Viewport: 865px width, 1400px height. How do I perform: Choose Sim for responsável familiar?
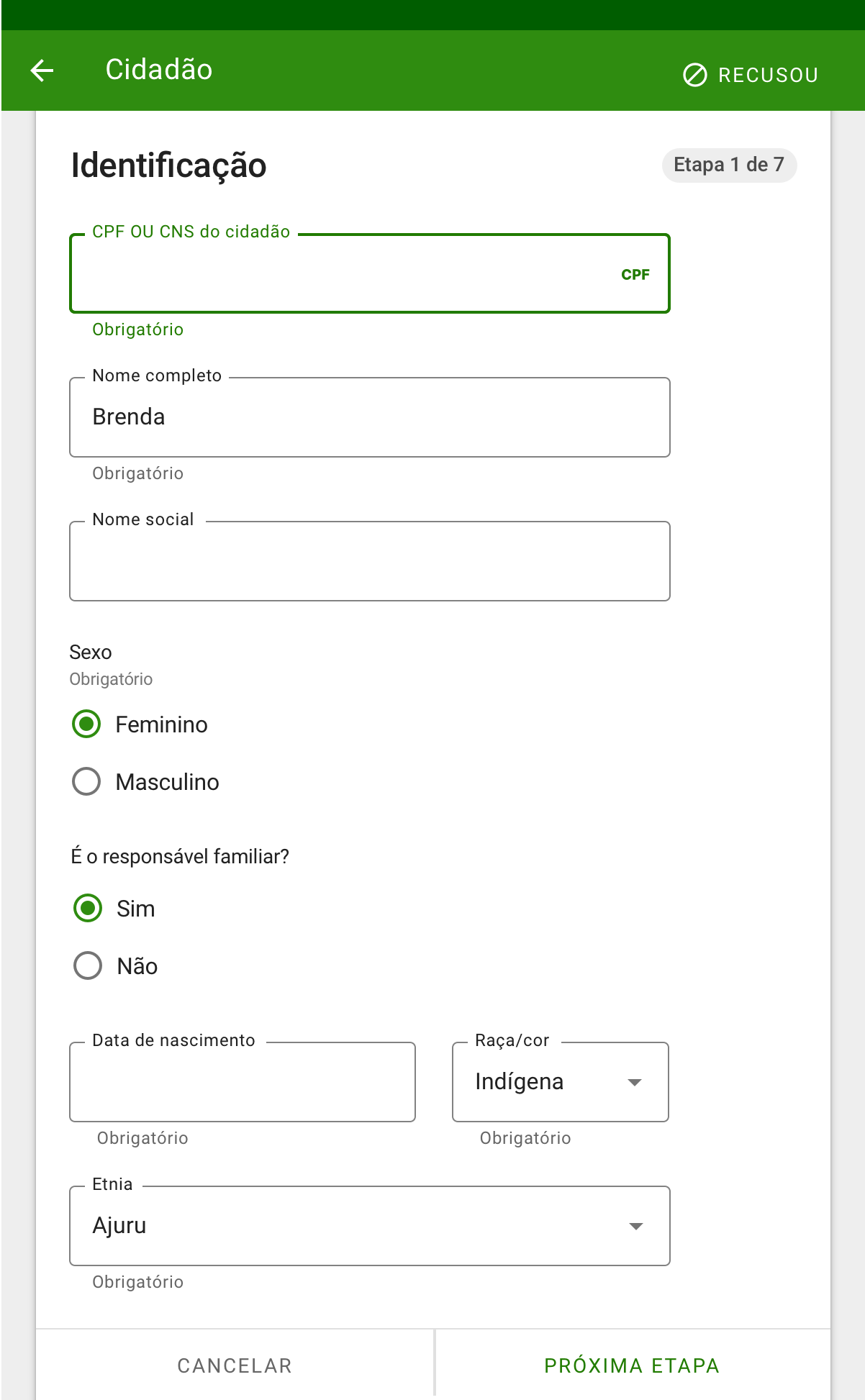88,908
